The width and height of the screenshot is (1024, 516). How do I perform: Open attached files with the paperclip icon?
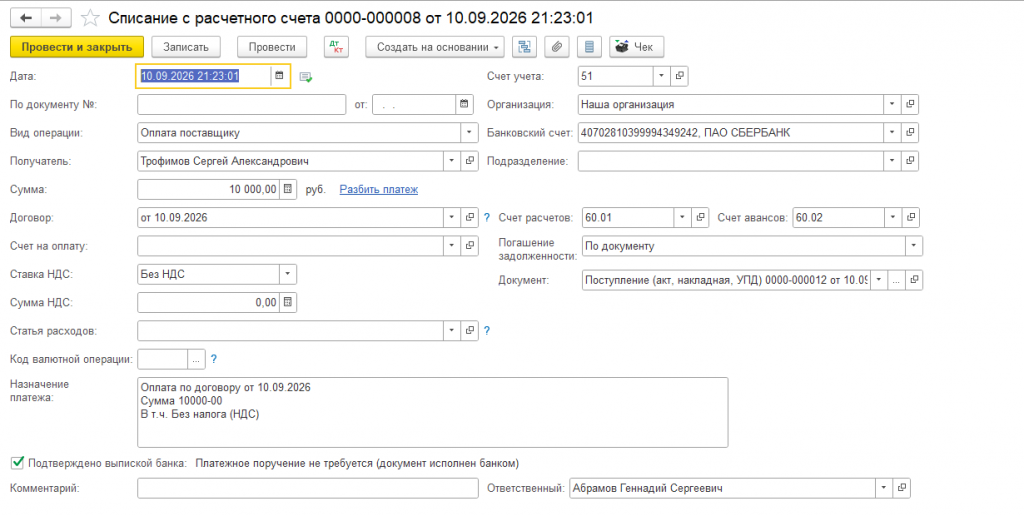coord(556,47)
